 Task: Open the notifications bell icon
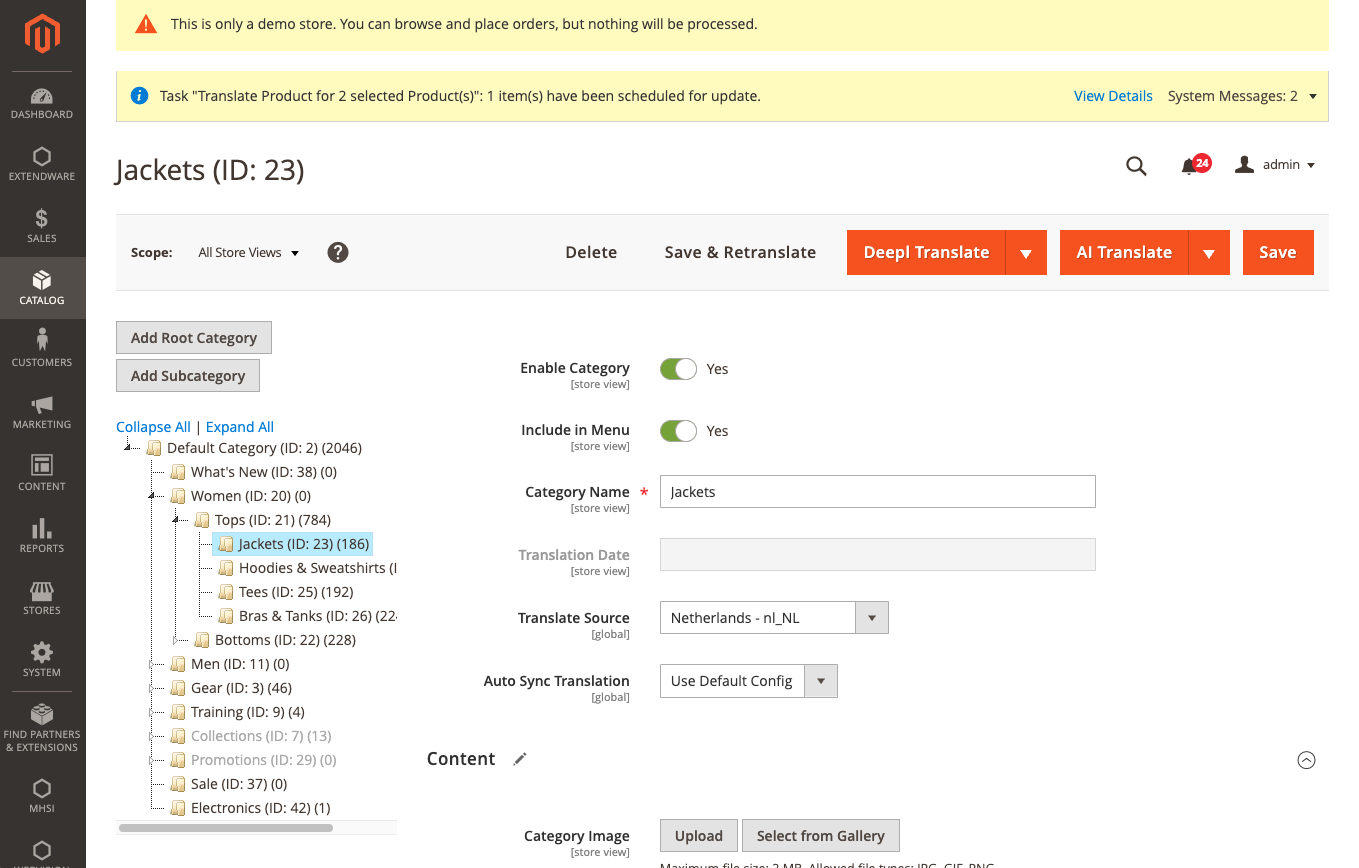[1189, 166]
